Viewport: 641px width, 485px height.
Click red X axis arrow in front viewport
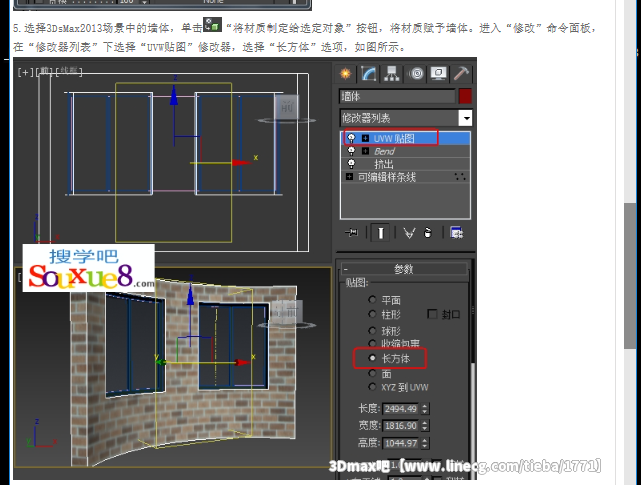[241, 162]
